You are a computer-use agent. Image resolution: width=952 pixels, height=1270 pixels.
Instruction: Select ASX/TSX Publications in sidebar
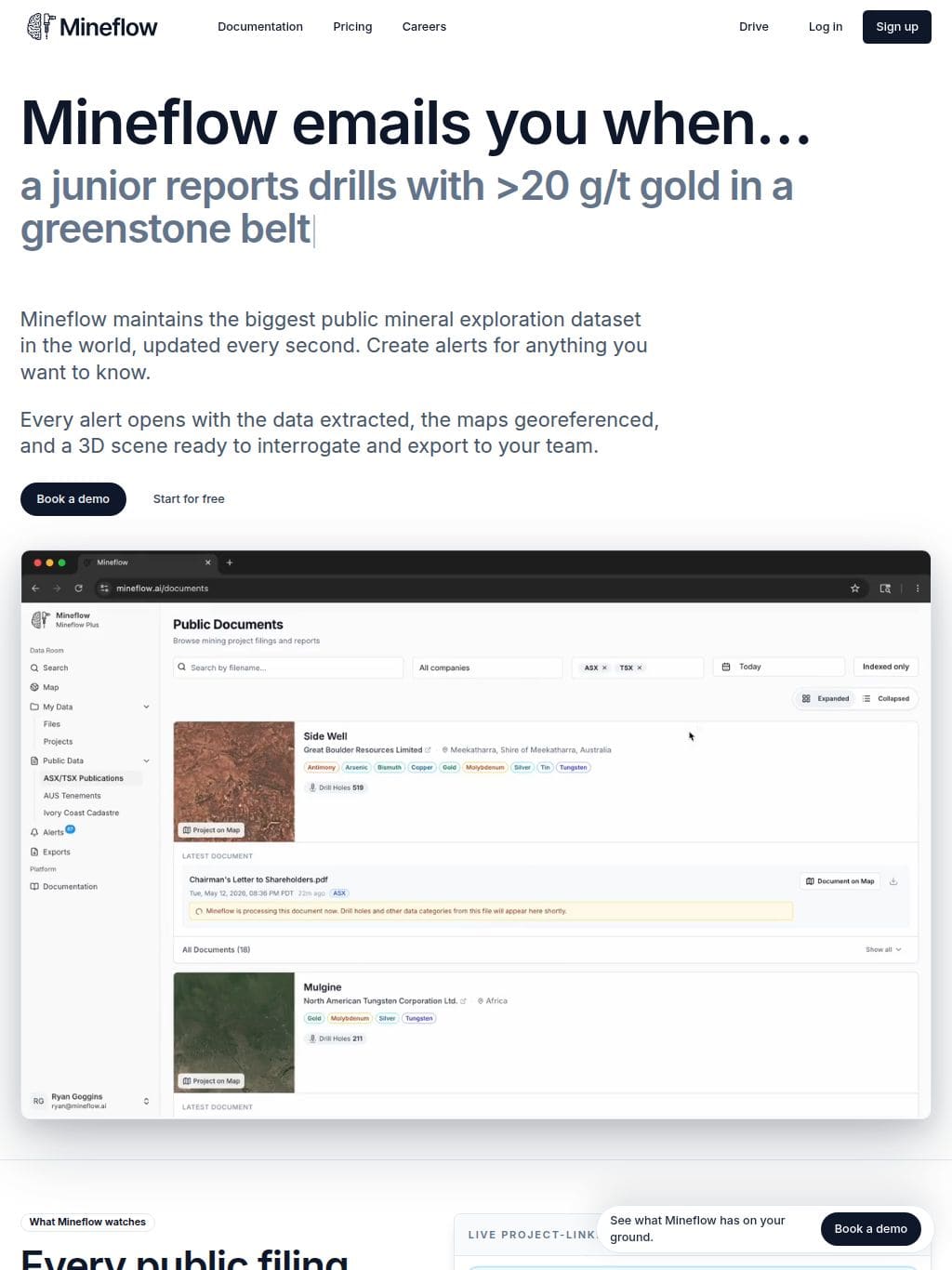(84, 778)
